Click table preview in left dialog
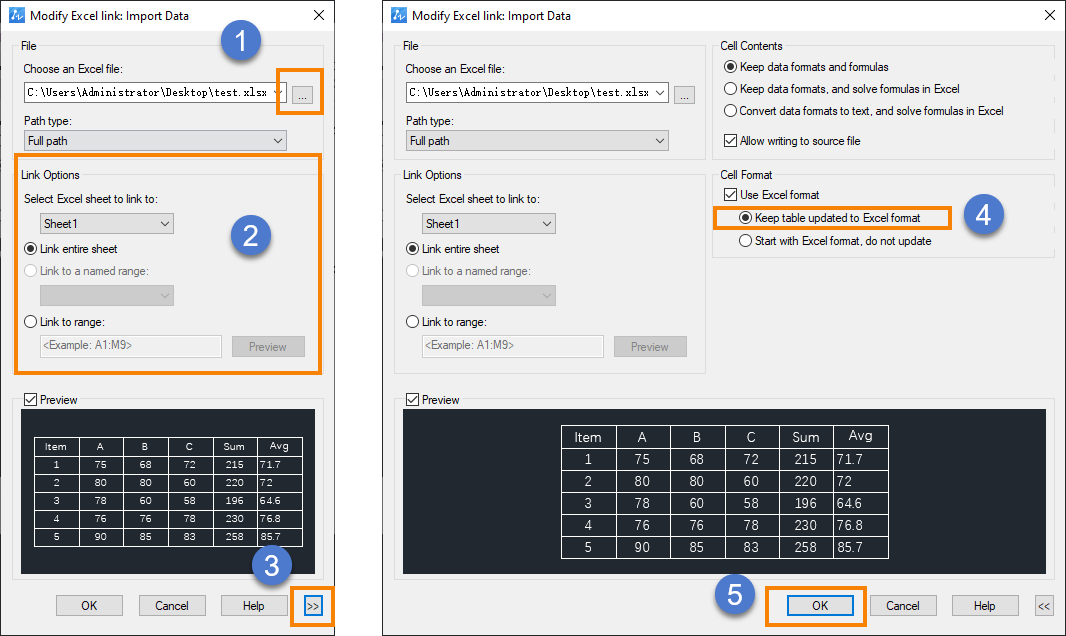The image size is (1066, 636). [x=168, y=491]
